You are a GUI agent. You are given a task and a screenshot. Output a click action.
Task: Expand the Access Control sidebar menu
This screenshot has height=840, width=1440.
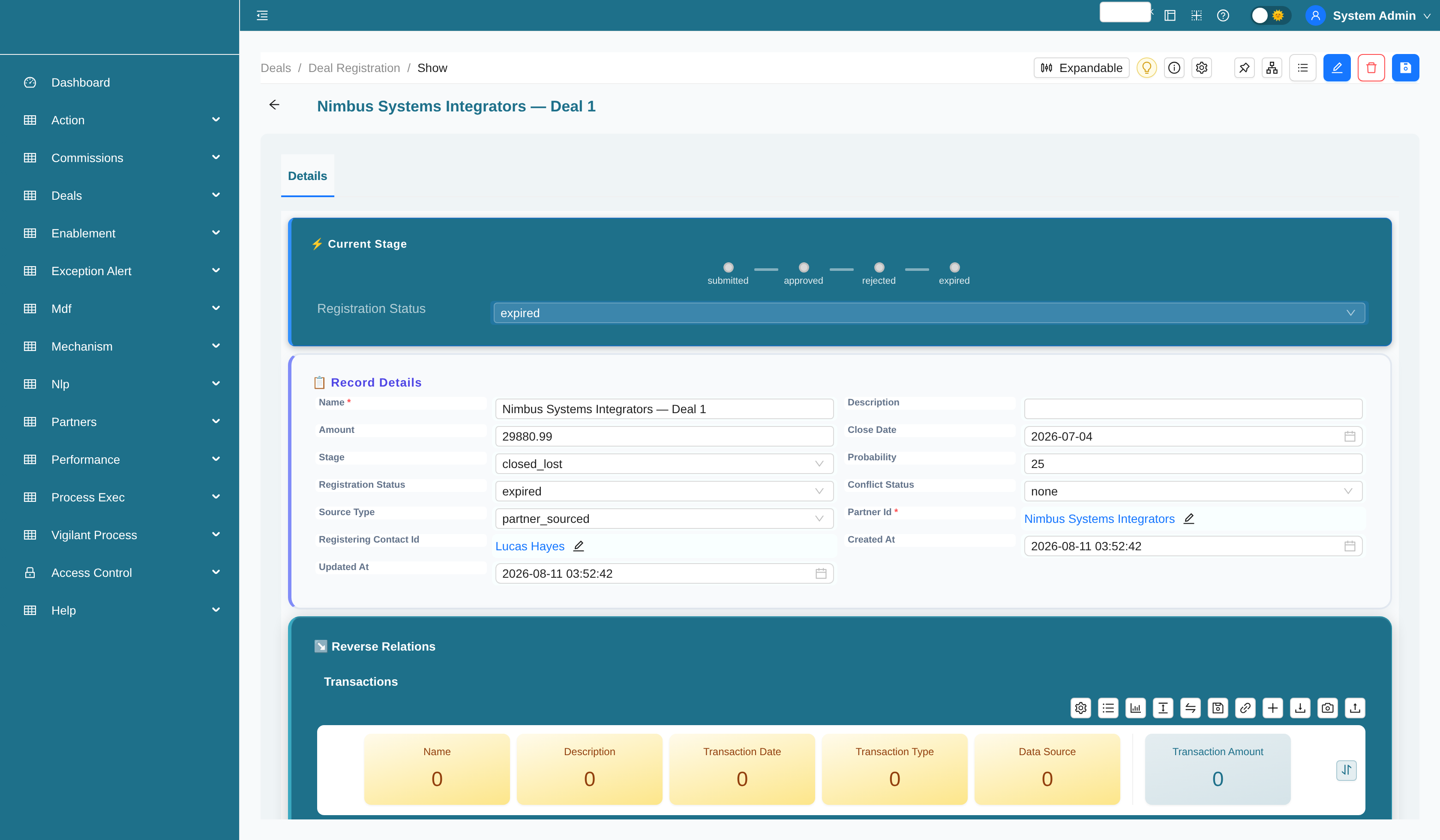coord(120,573)
